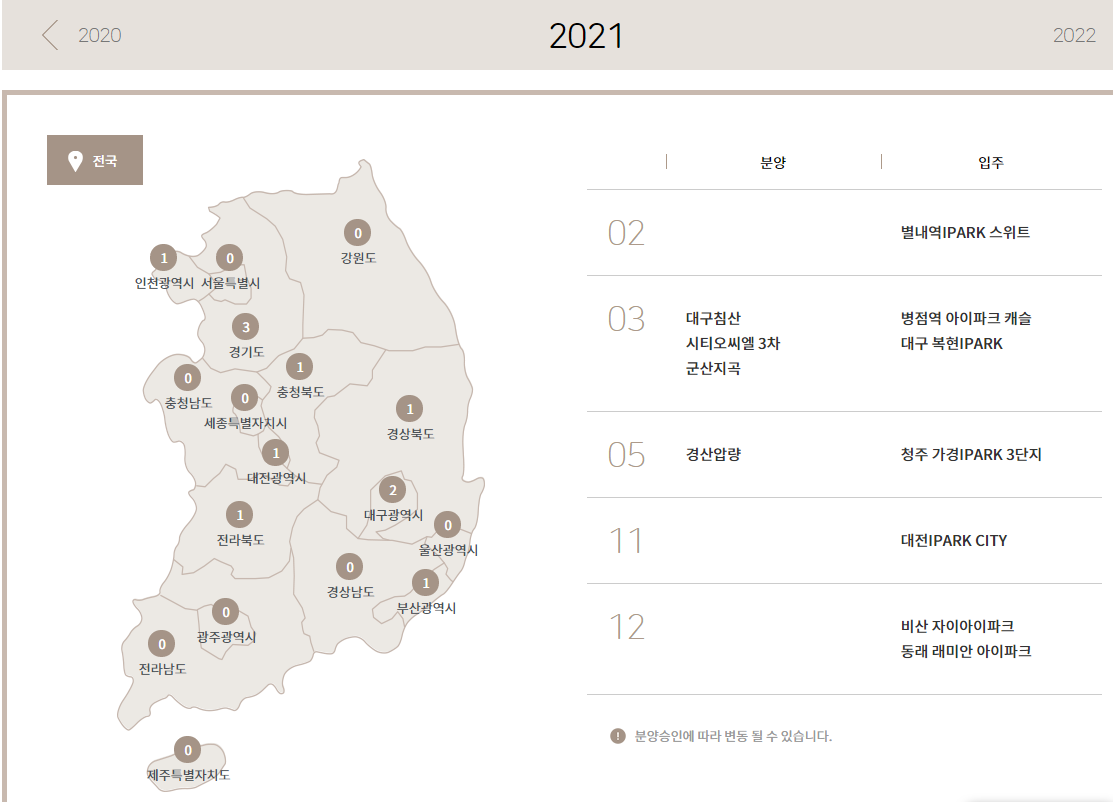Select the 경기도 marker showing 3
Image resolution: width=1113 pixels, height=802 pixels.
pyautogui.click(x=246, y=326)
